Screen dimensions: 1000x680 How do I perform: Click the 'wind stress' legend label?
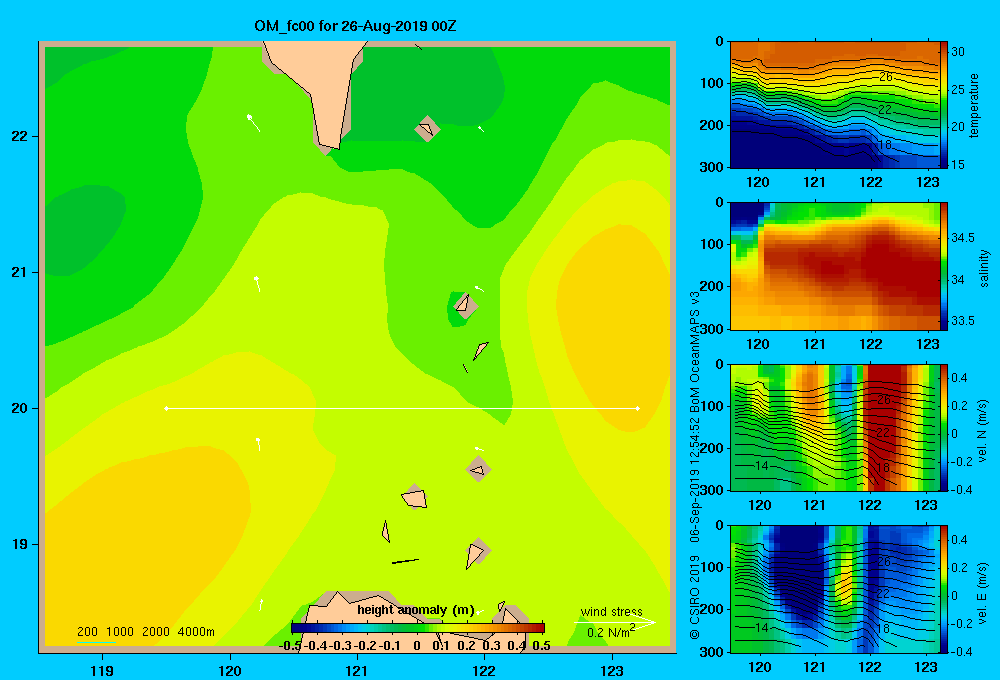pos(612,611)
